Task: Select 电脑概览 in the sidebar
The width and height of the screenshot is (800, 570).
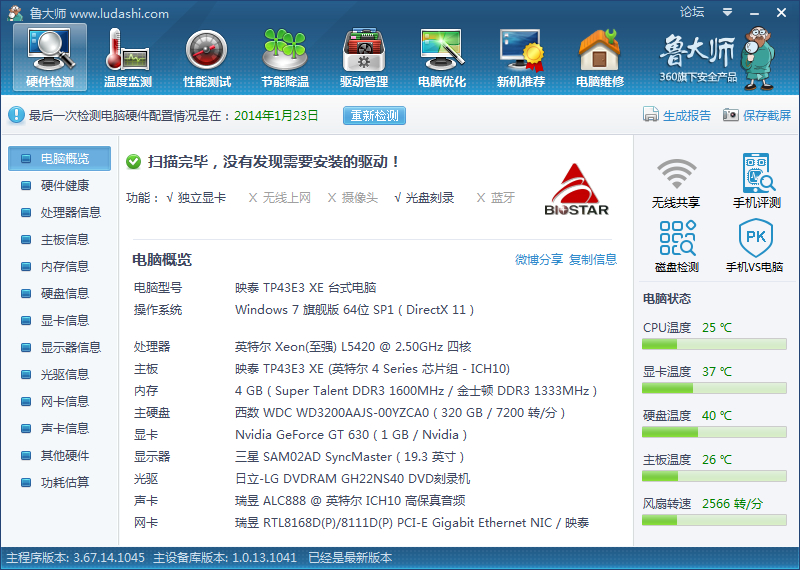Action: 59,158
